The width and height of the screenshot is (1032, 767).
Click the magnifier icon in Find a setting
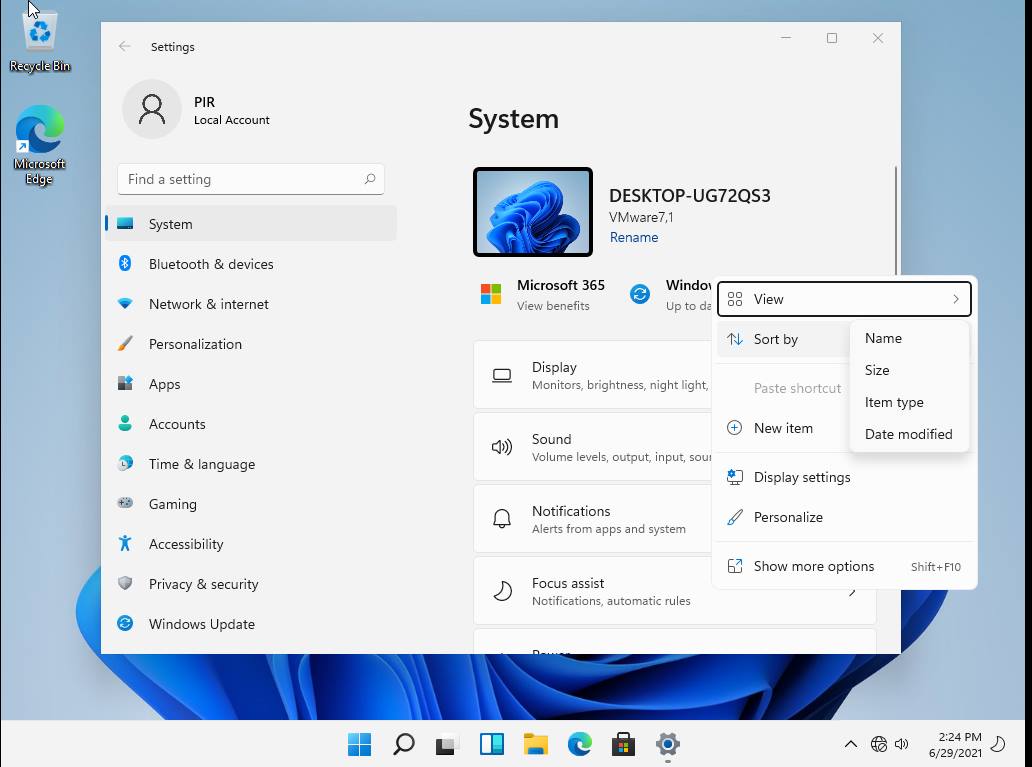(x=370, y=178)
